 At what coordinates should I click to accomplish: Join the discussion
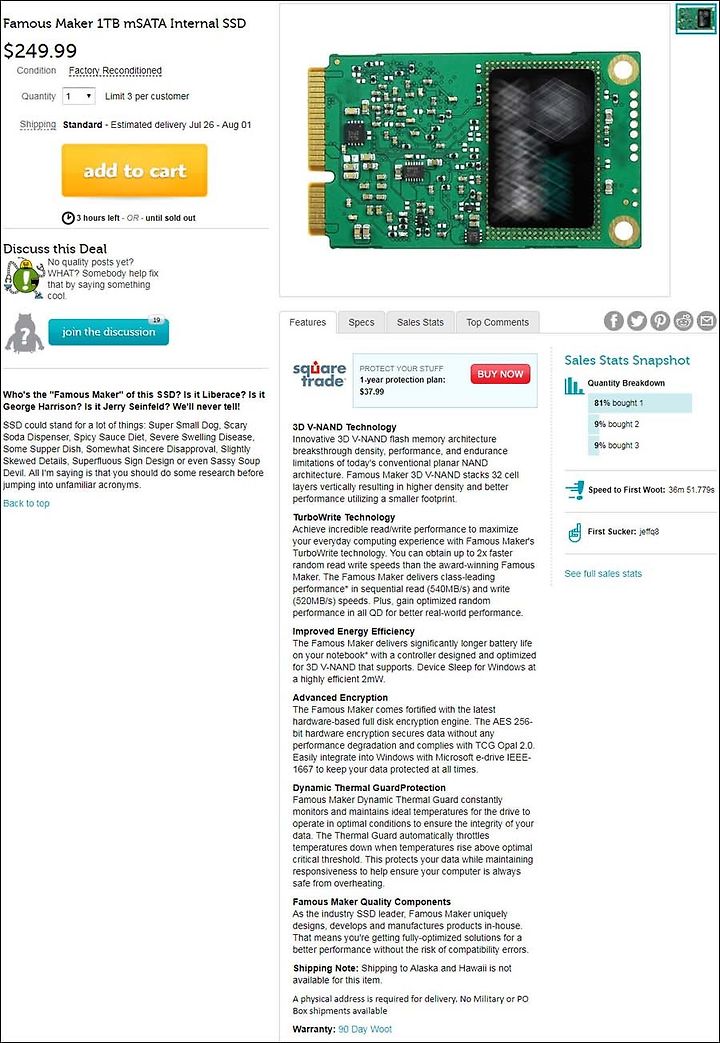pyautogui.click(x=108, y=332)
